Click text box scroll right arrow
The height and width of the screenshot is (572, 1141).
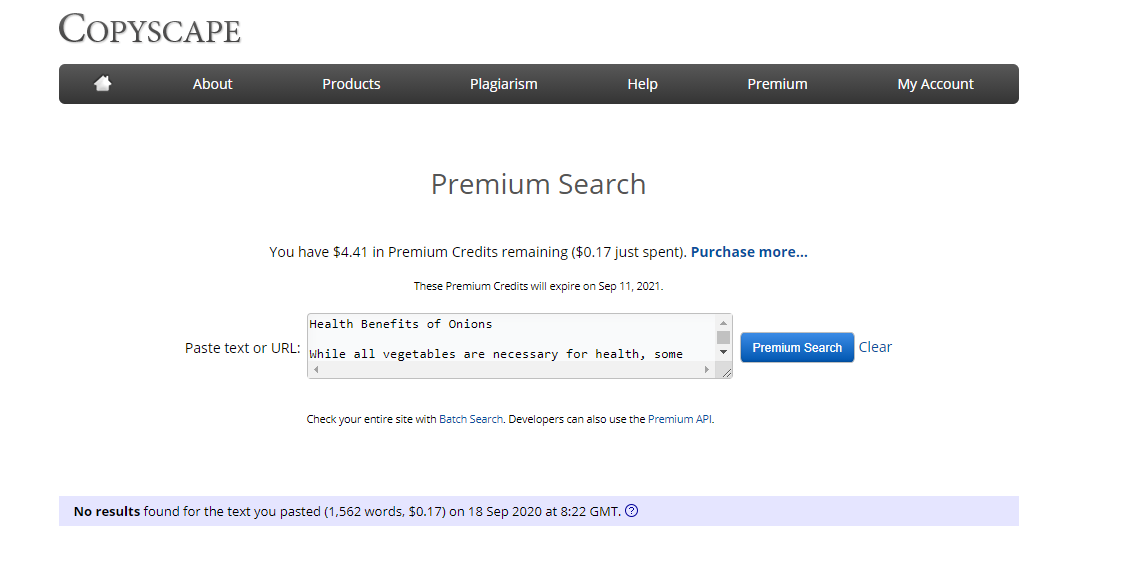tap(707, 370)
